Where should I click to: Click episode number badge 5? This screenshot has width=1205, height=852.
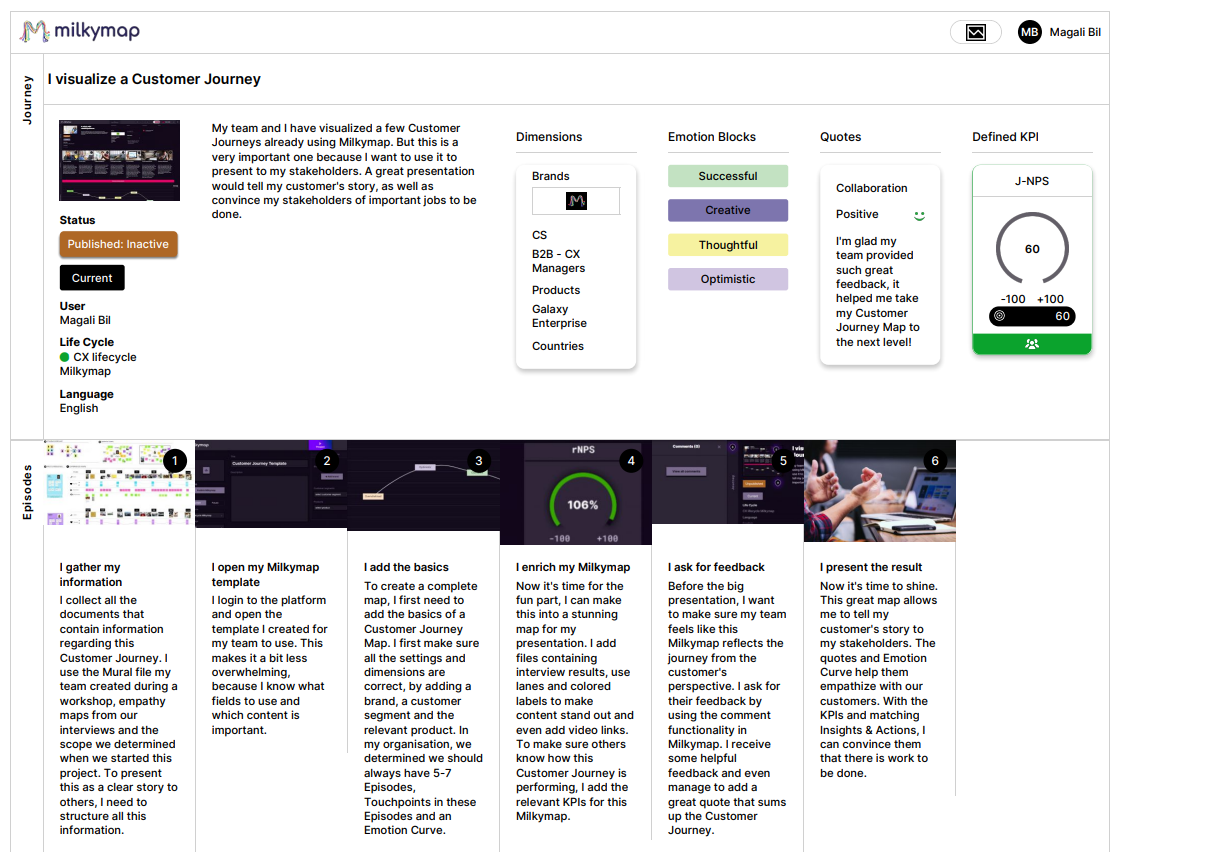click(783, 461)
